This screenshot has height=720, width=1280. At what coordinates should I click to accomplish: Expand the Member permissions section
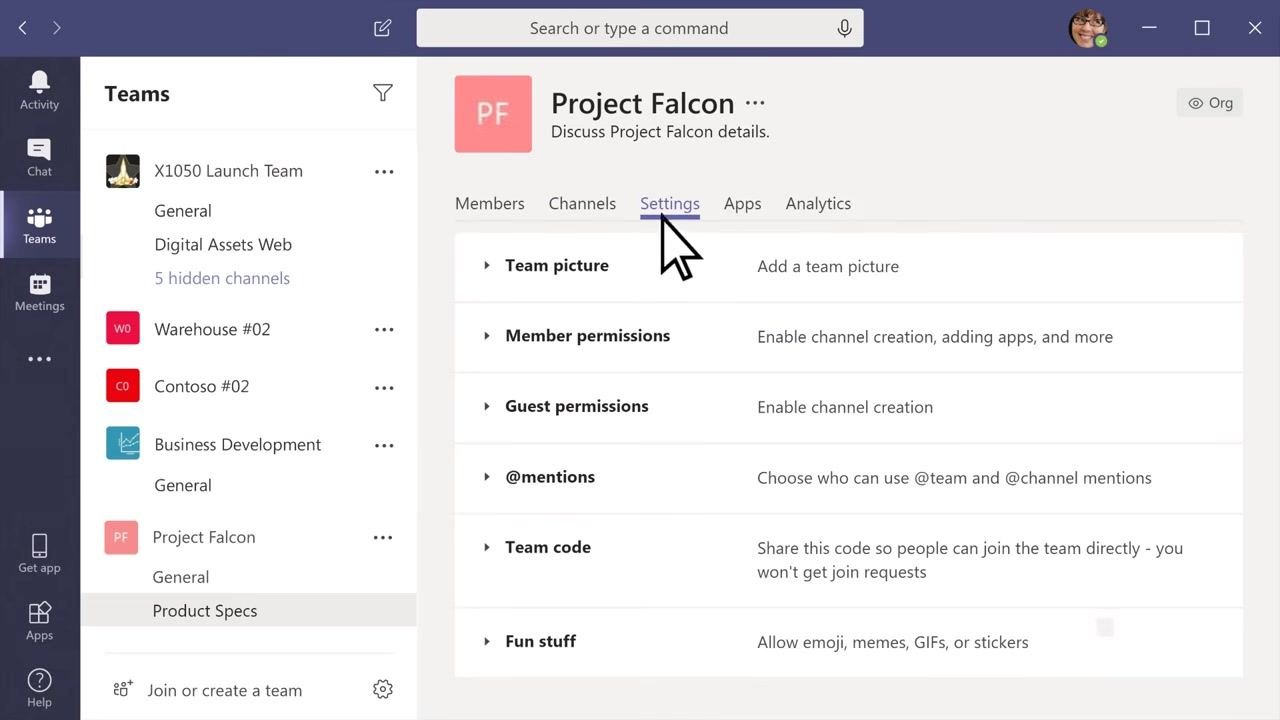pos(487,336)
